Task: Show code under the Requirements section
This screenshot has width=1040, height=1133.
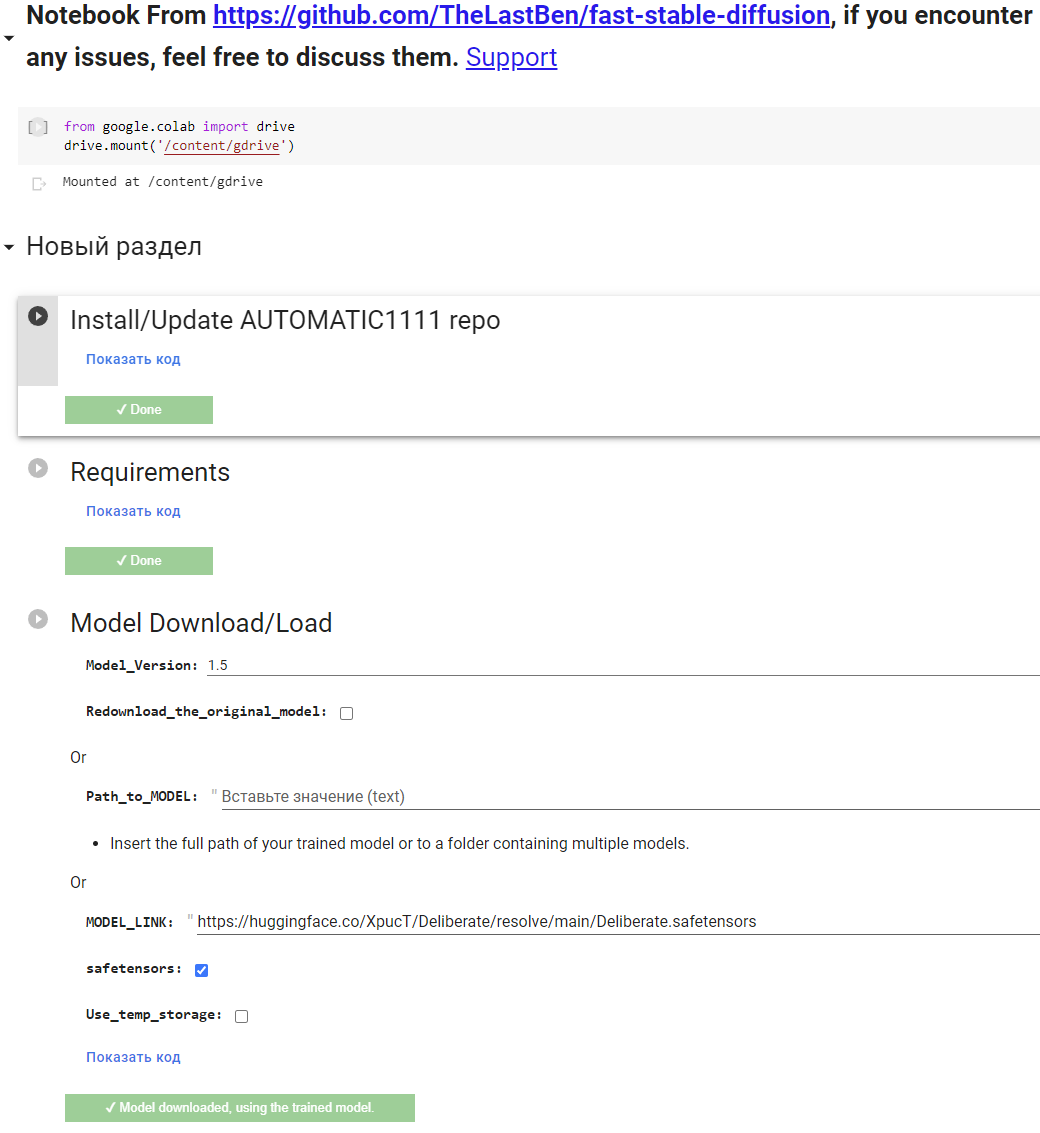Action: click(133, 511)
